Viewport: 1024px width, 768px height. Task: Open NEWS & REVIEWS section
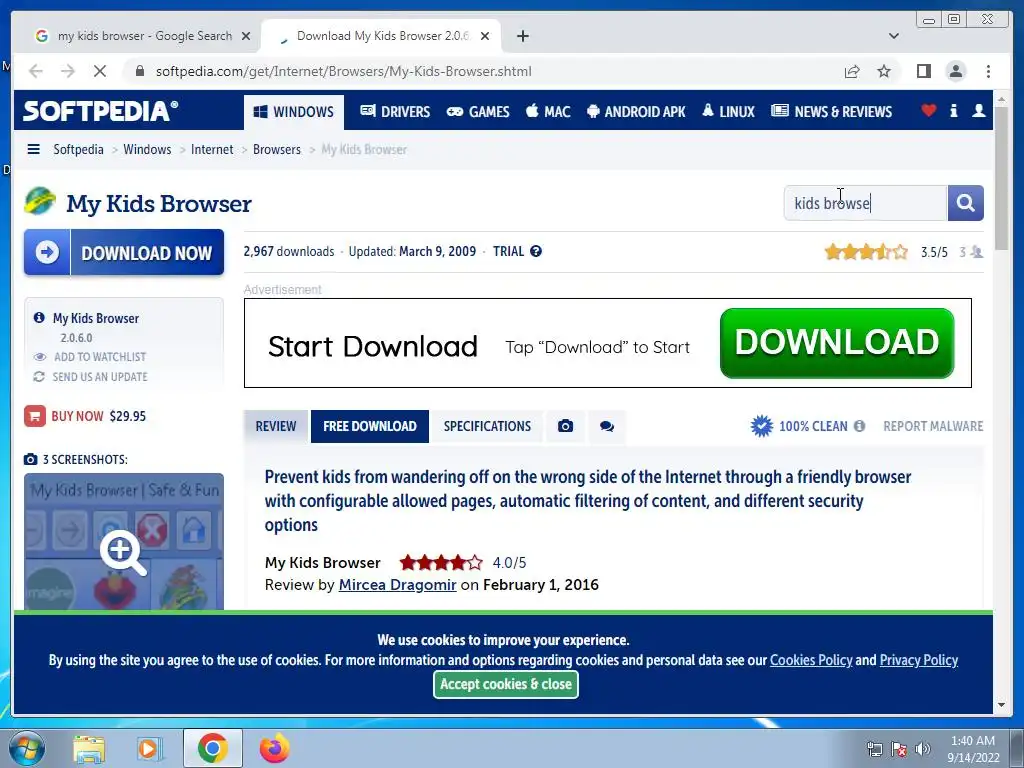coord(831,112)
